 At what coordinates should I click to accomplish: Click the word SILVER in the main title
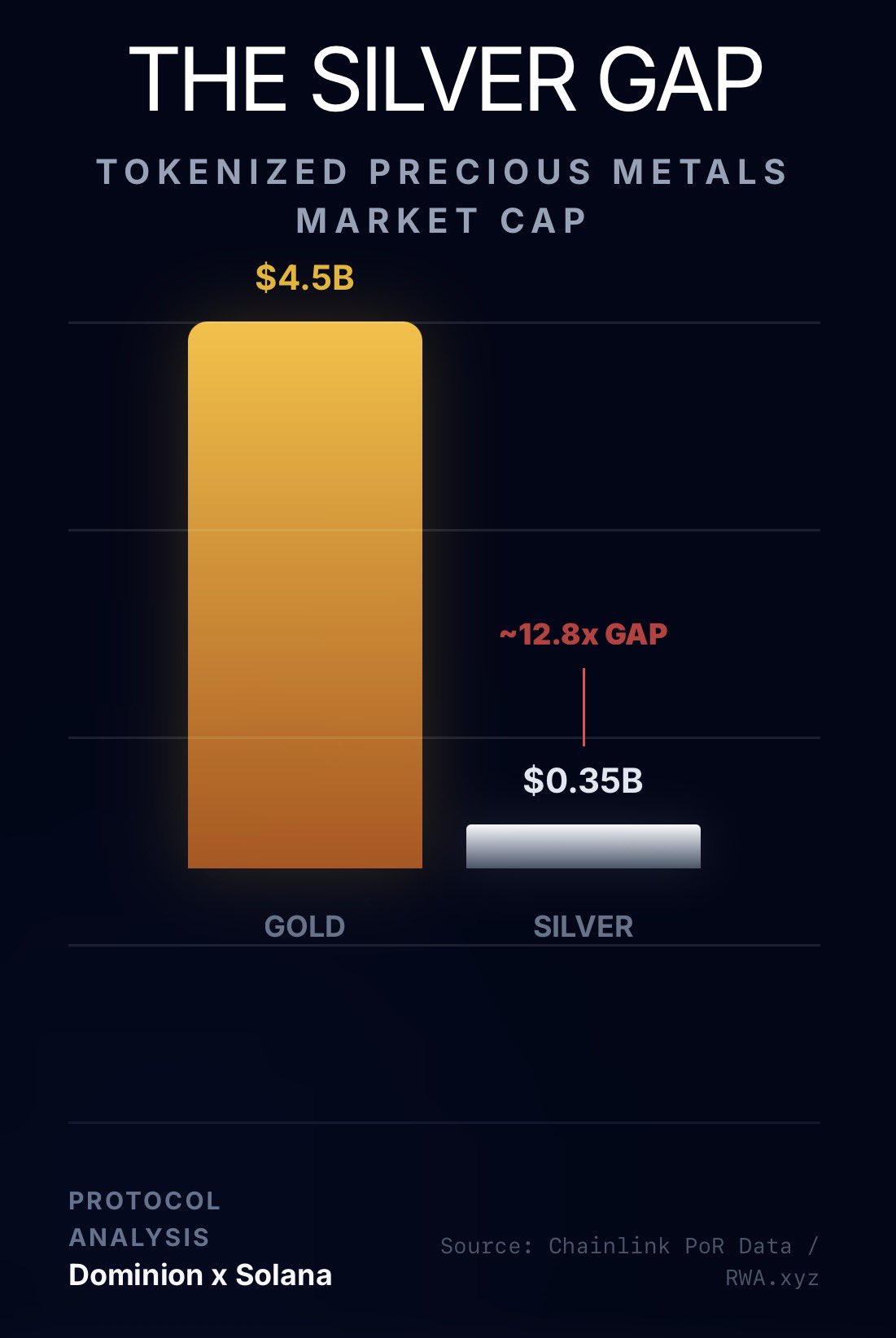pos(444,80)
